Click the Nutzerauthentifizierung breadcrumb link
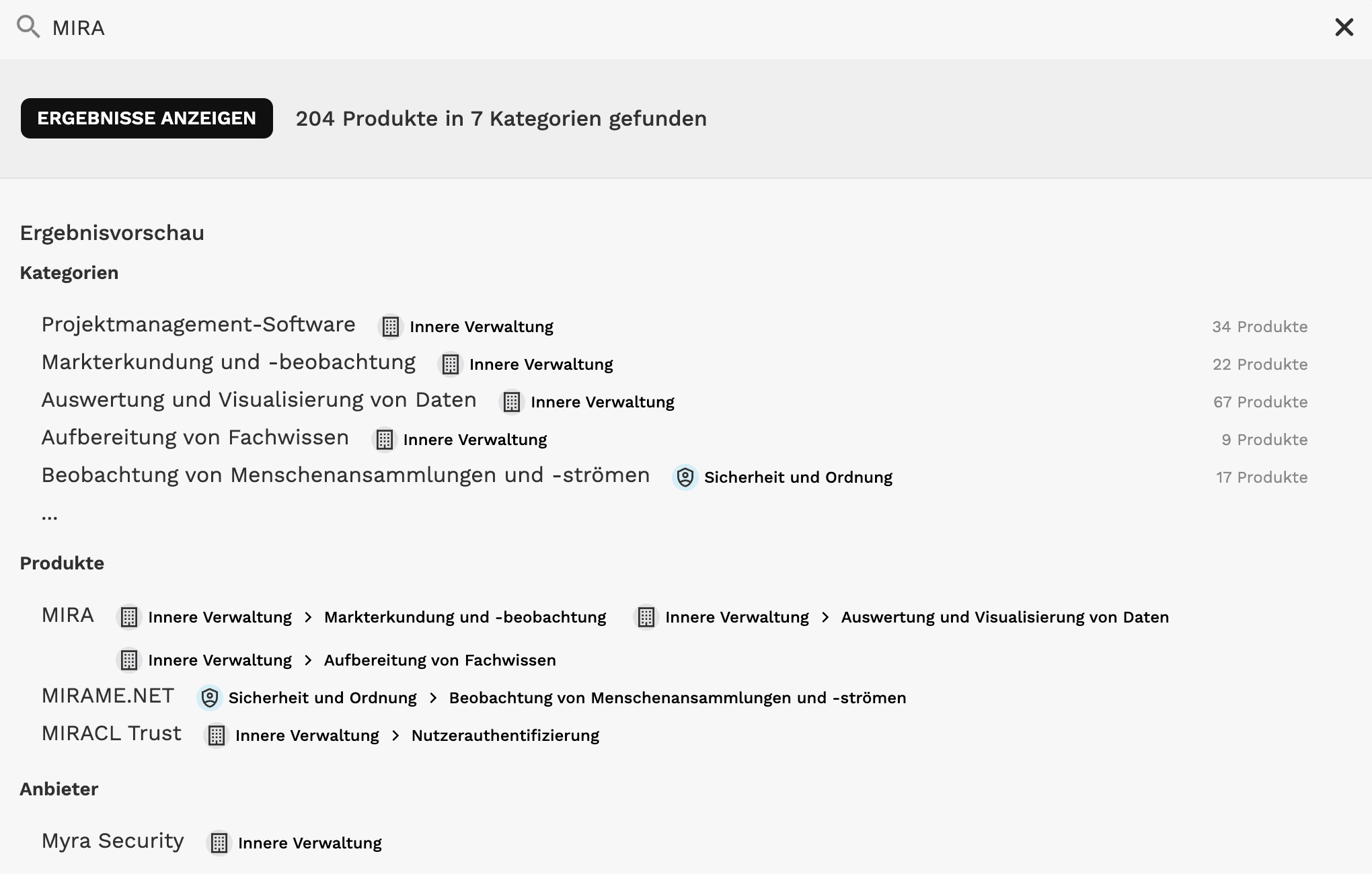1372x874 pixels. tap(505, 736)
